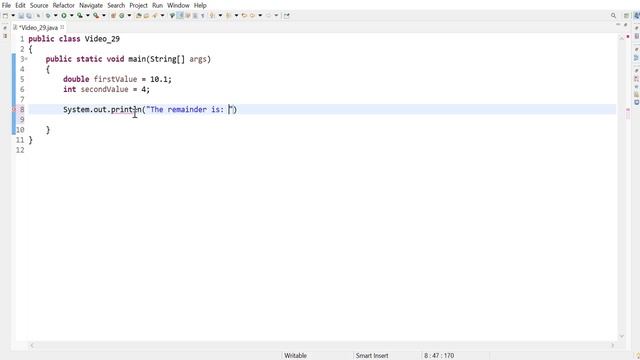Image resolution: width=640 pixels, height=360 pixels.
Task: Open the Next Annotation dropdown arrow
Action: [220, 16]
